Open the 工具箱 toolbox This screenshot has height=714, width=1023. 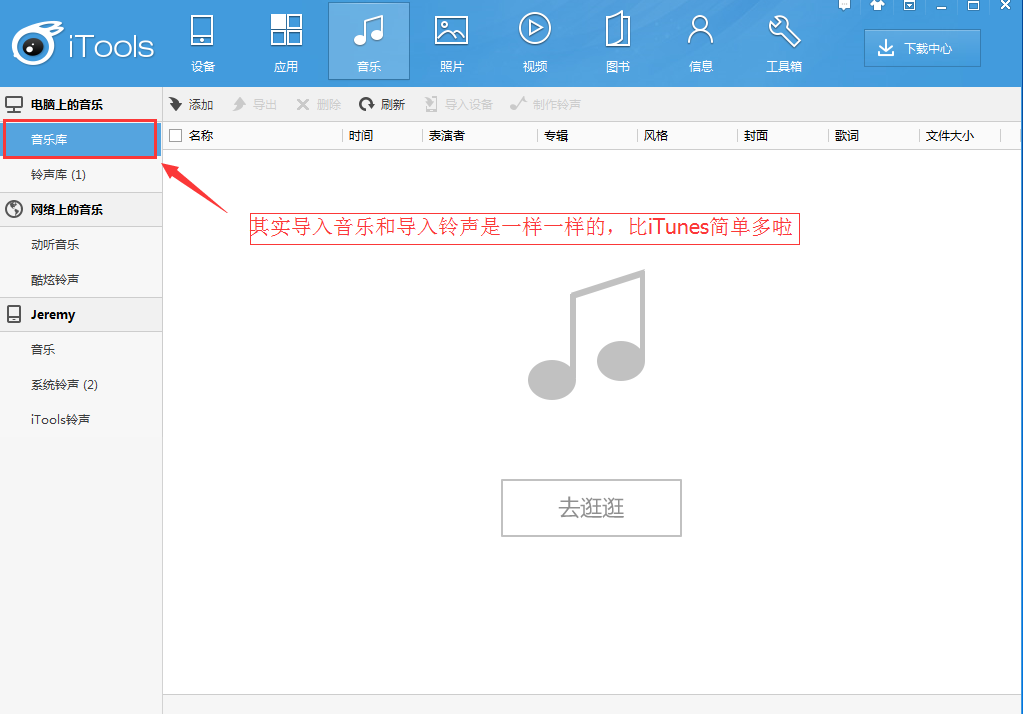pos(784,42)
